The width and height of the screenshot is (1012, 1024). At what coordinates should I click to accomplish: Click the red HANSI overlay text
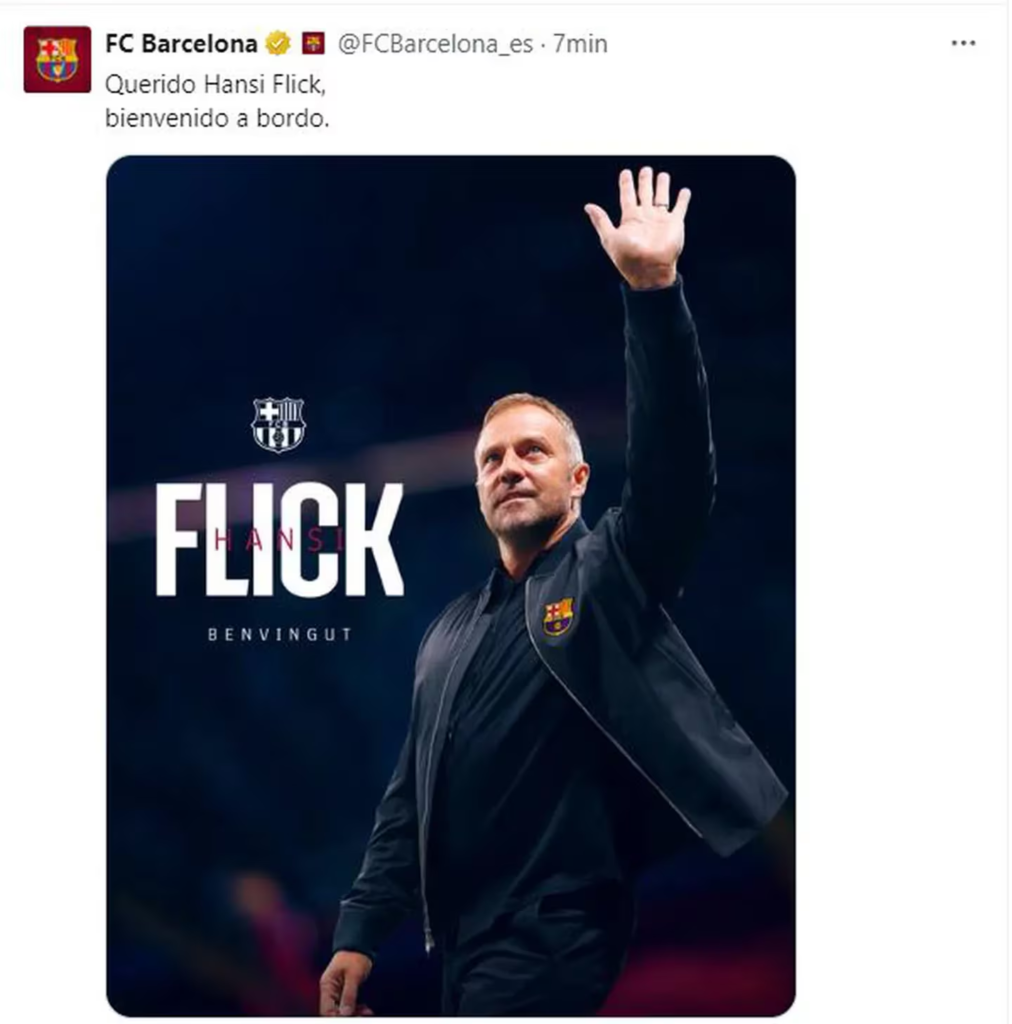click(x=280, y=540)
